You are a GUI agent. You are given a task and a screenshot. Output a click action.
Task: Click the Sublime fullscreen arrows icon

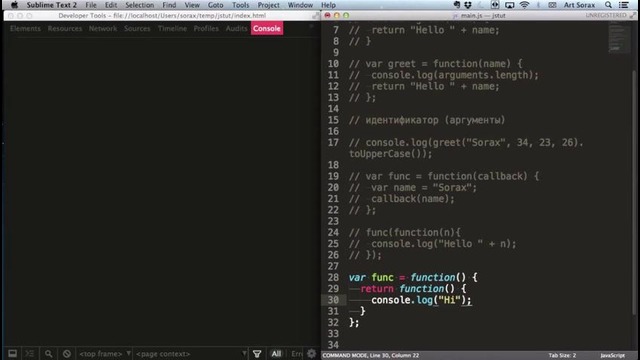(x=633, y=16)
